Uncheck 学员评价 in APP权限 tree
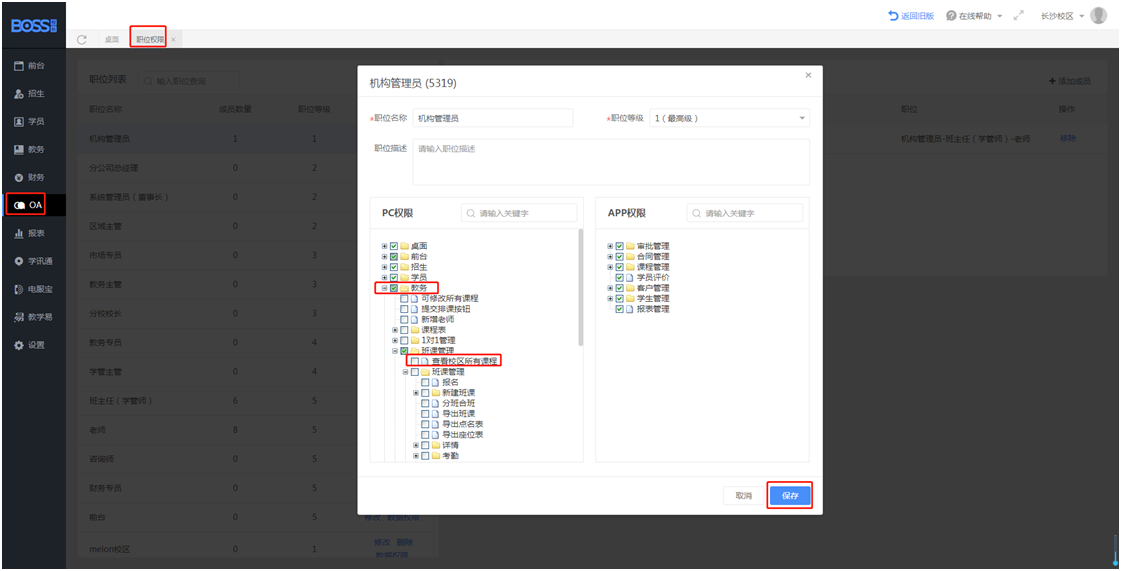 pos(620,277)
